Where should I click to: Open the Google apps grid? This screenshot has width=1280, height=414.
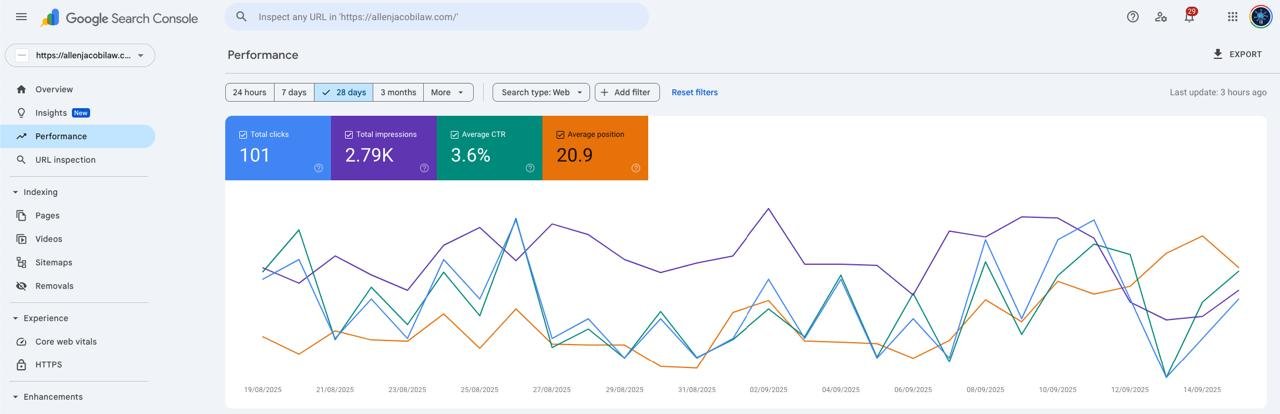[1233, 17]
